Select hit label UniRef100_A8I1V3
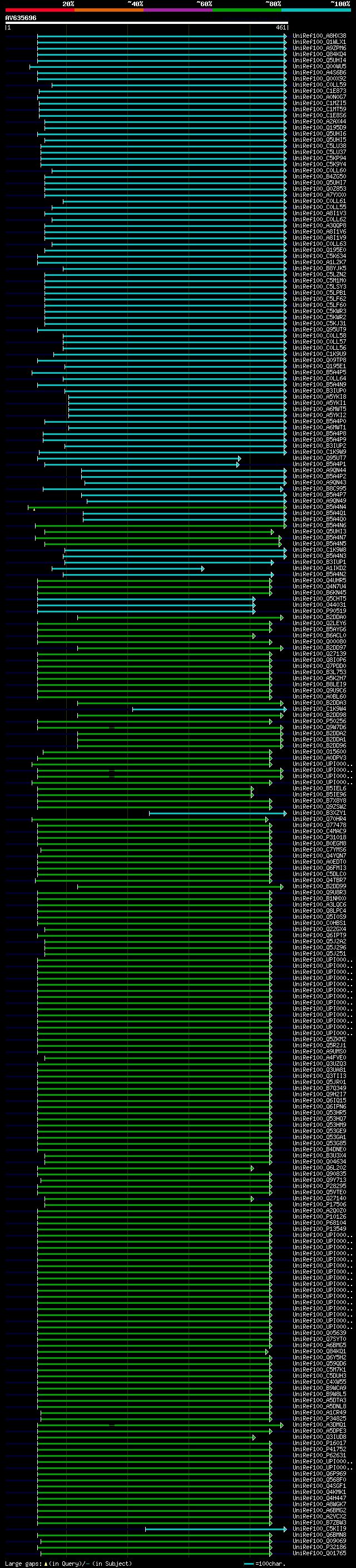 coord(319,213)
